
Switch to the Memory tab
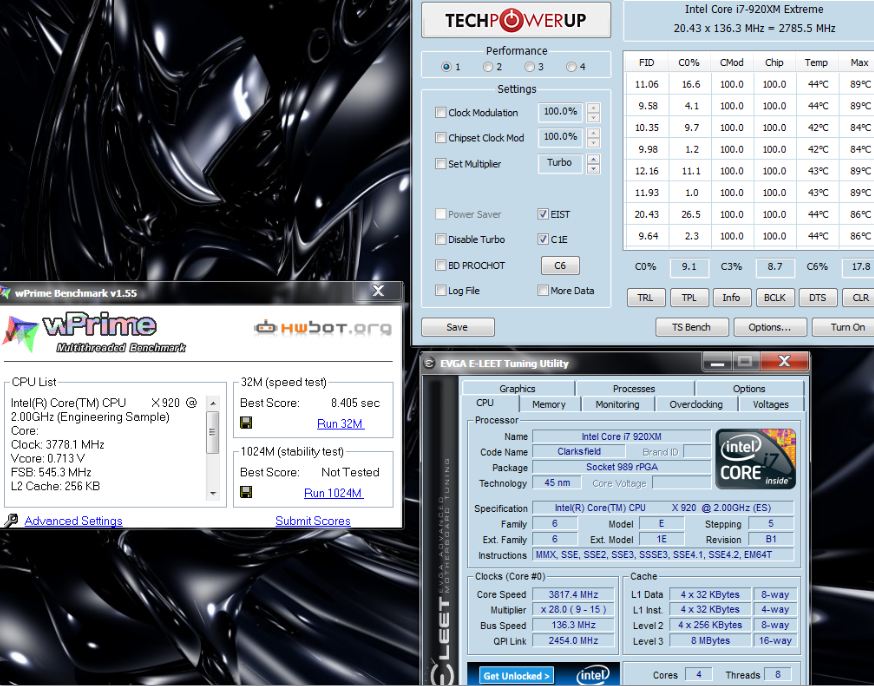(x=548, y=404)
